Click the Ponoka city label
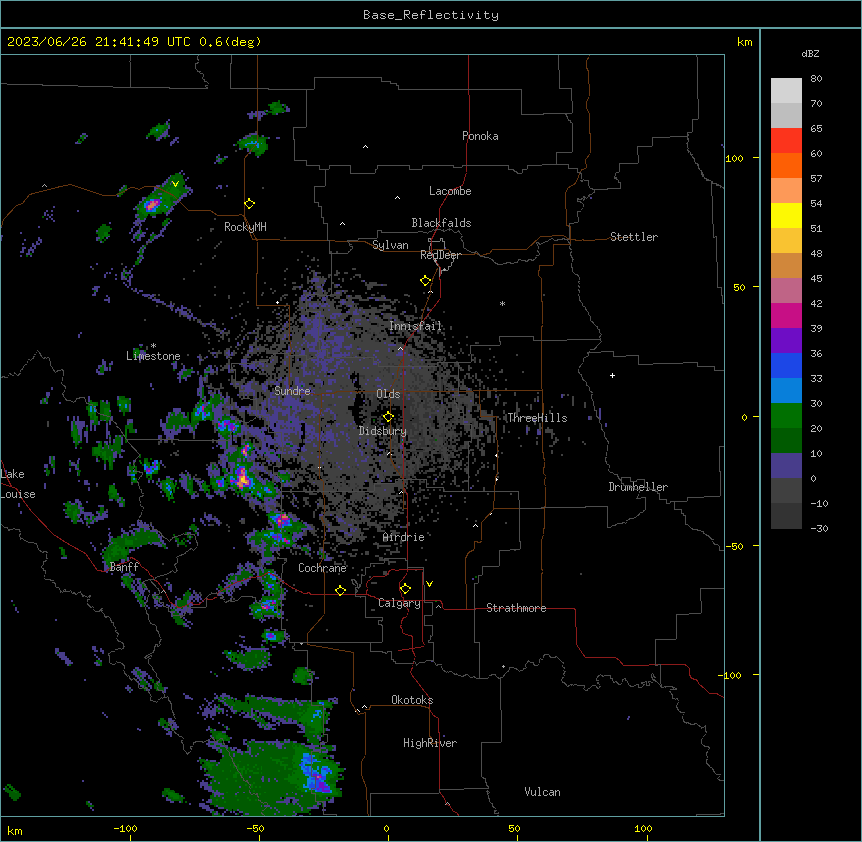The height and width of the screenshot is (842, 862). (x=480, y=136)
